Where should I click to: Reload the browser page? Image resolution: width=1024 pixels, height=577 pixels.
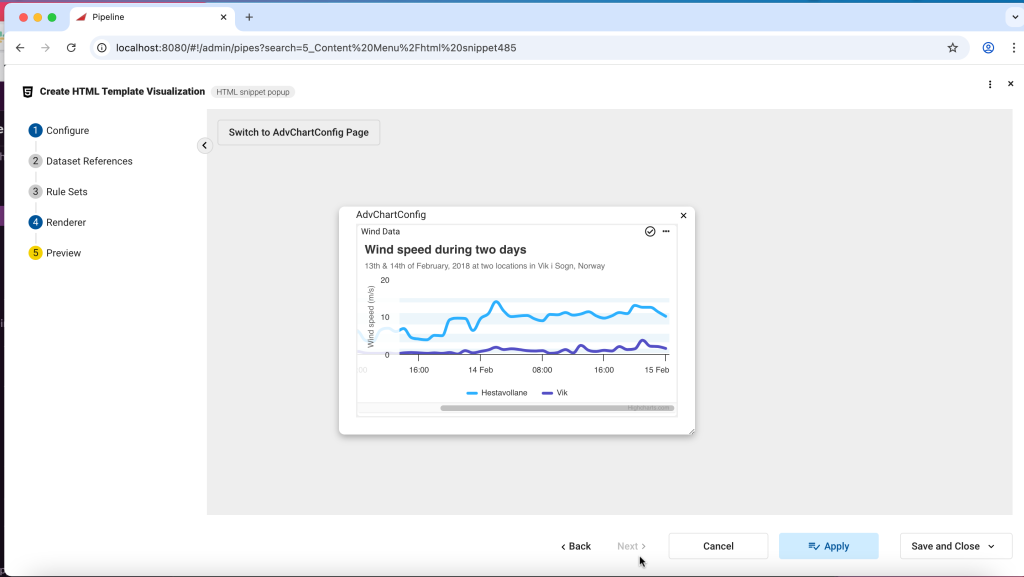pos(71,47)
